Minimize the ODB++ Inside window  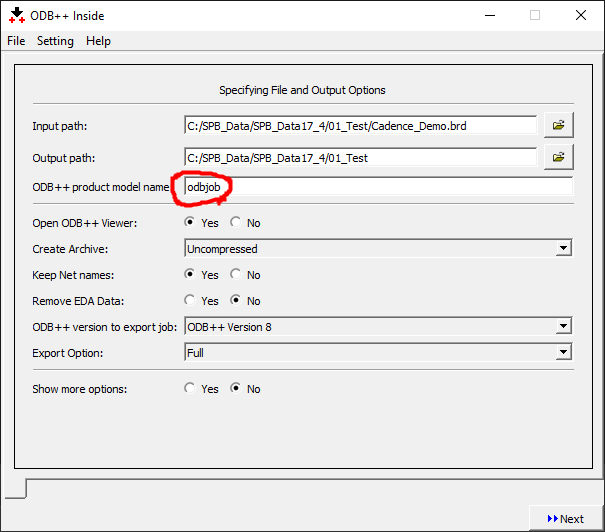click(490, 15)
